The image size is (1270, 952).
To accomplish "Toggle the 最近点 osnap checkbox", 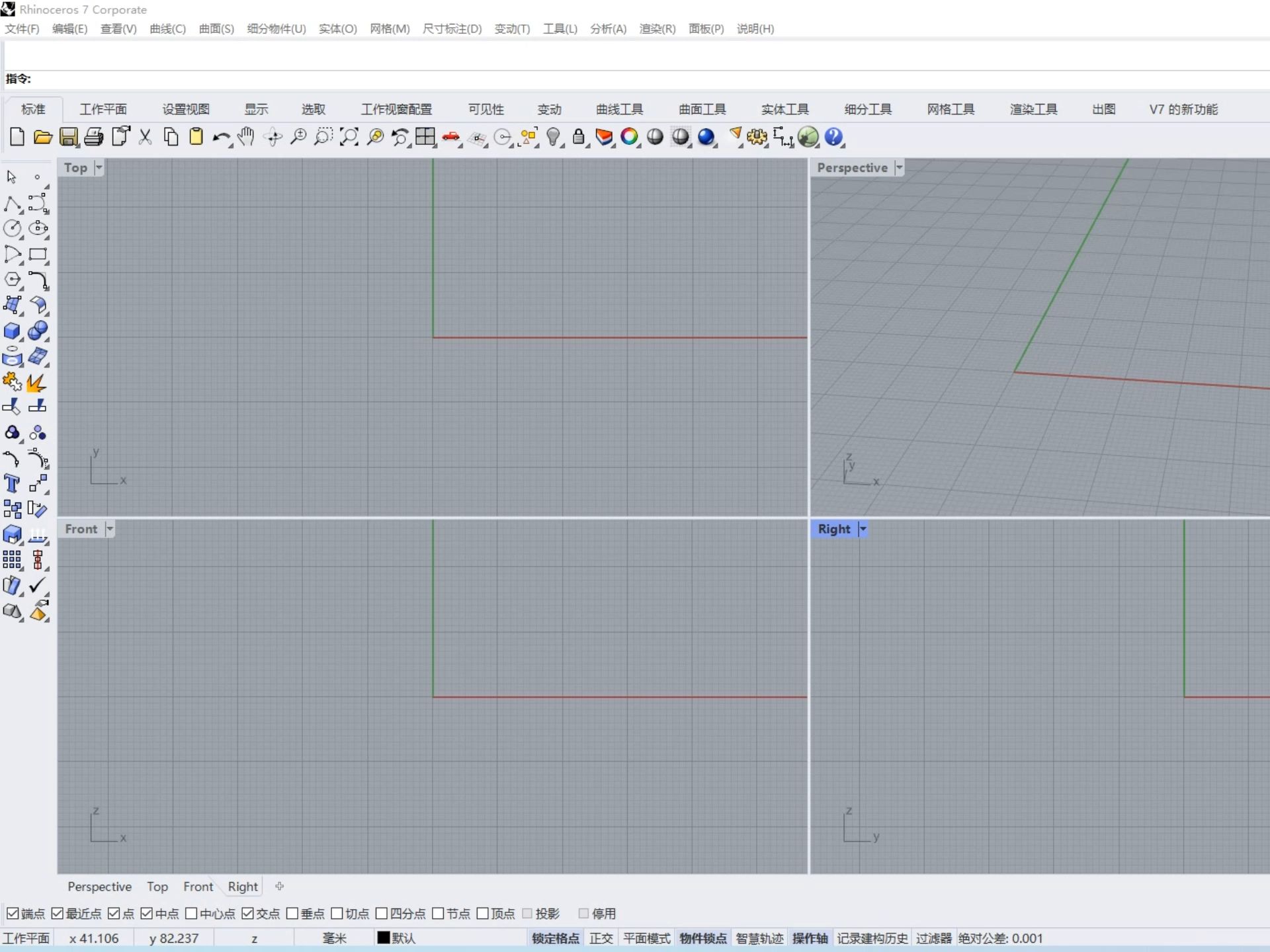I will [x=57, y=913].
